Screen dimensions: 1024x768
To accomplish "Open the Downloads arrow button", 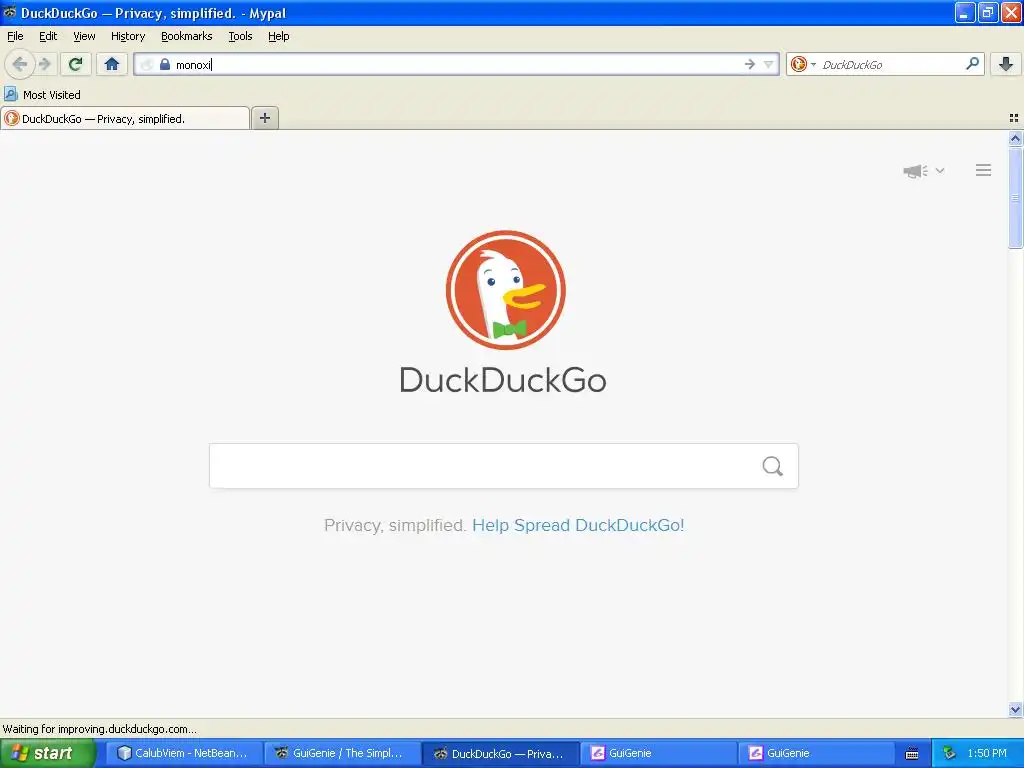I will tap(1006, 64).
